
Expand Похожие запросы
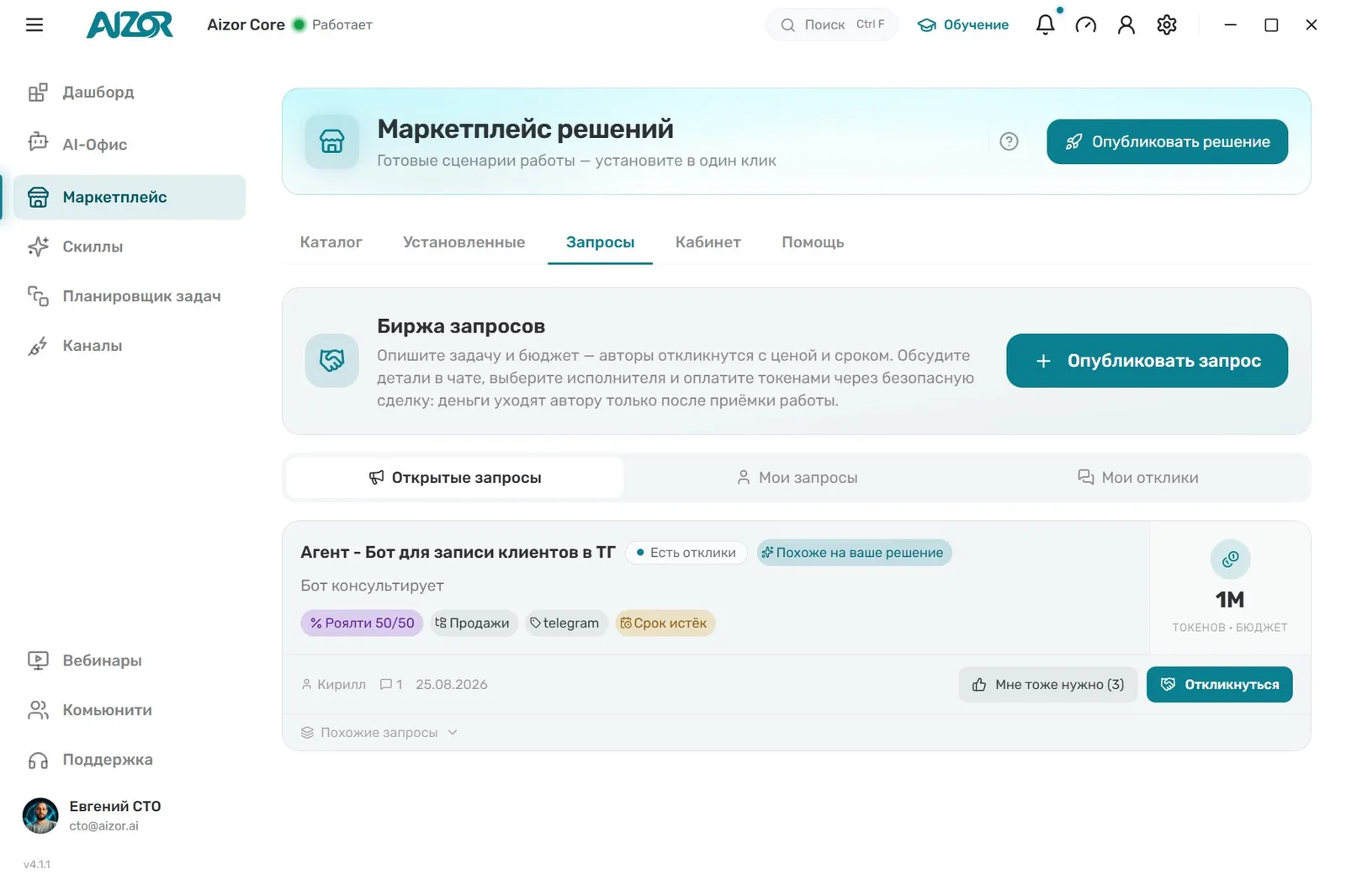point(379,733)
